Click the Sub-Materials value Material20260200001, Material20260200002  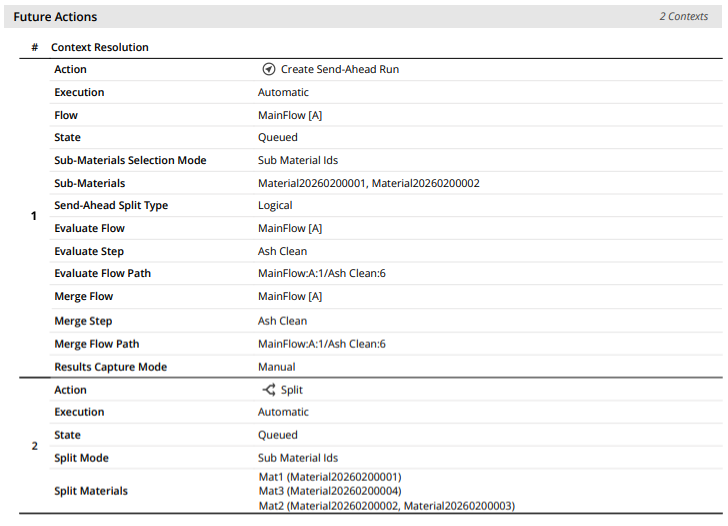click(x=369, y=183)
